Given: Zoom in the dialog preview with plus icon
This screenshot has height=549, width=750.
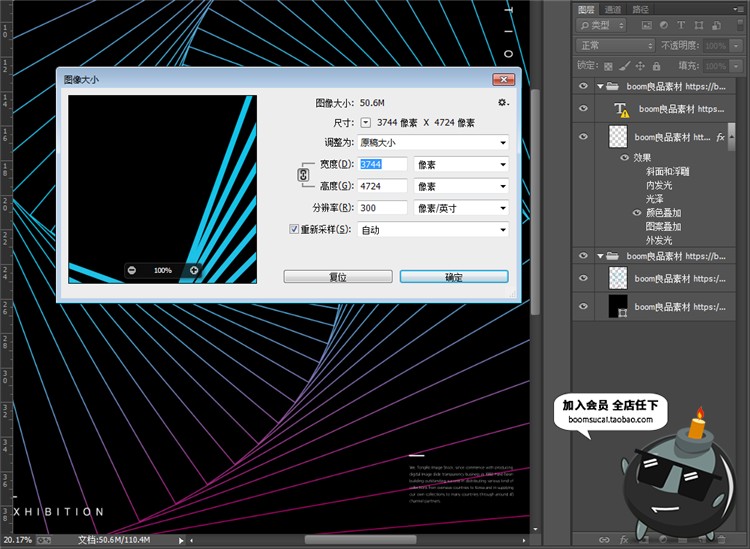Looking at the screenshot, I should [x=194, y=270].
